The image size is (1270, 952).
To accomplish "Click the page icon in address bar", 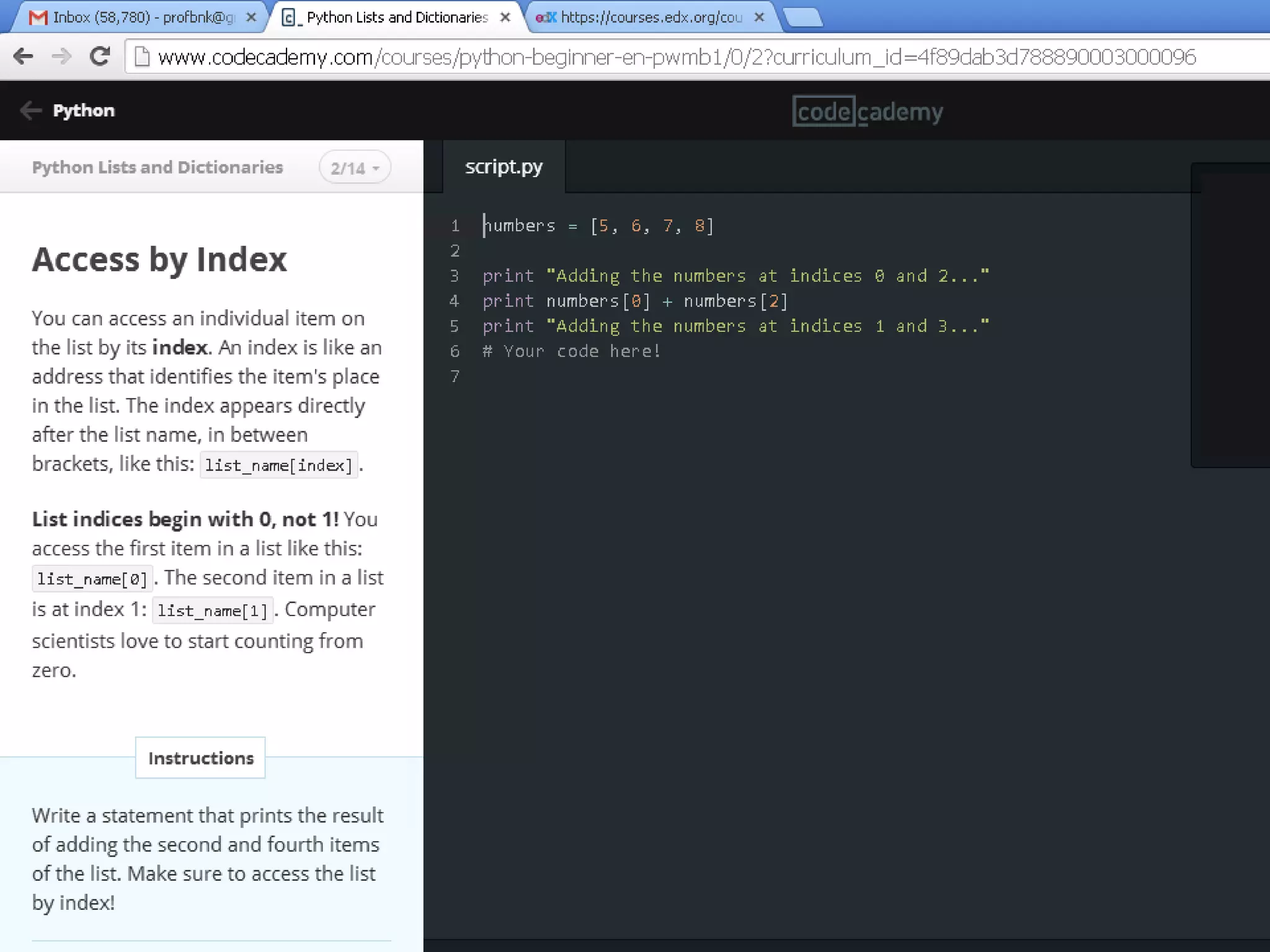I will tap(142, 57).
